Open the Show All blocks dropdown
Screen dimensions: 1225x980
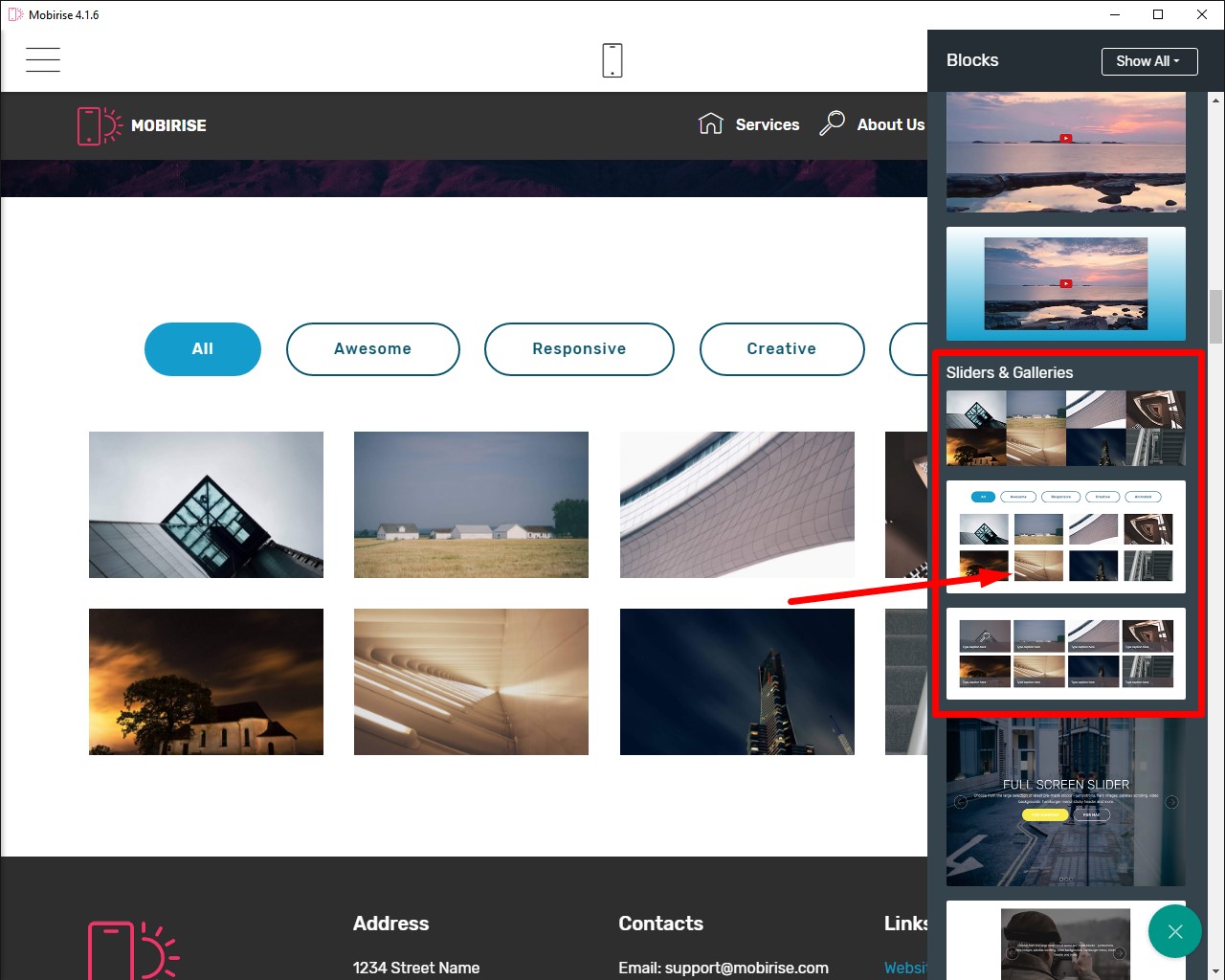tap(1148, 61)
